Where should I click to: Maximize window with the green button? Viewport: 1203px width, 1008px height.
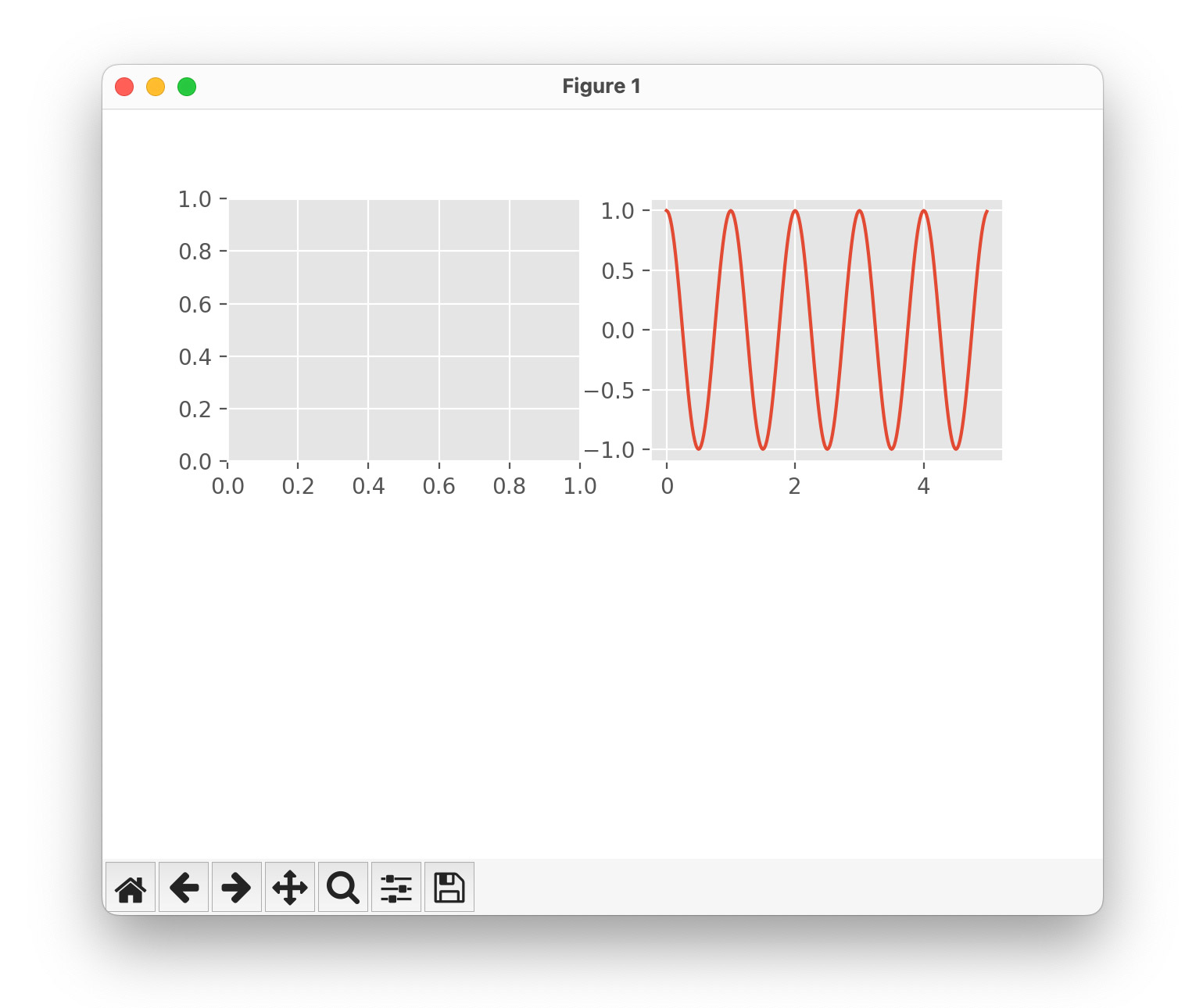point(187,87)
